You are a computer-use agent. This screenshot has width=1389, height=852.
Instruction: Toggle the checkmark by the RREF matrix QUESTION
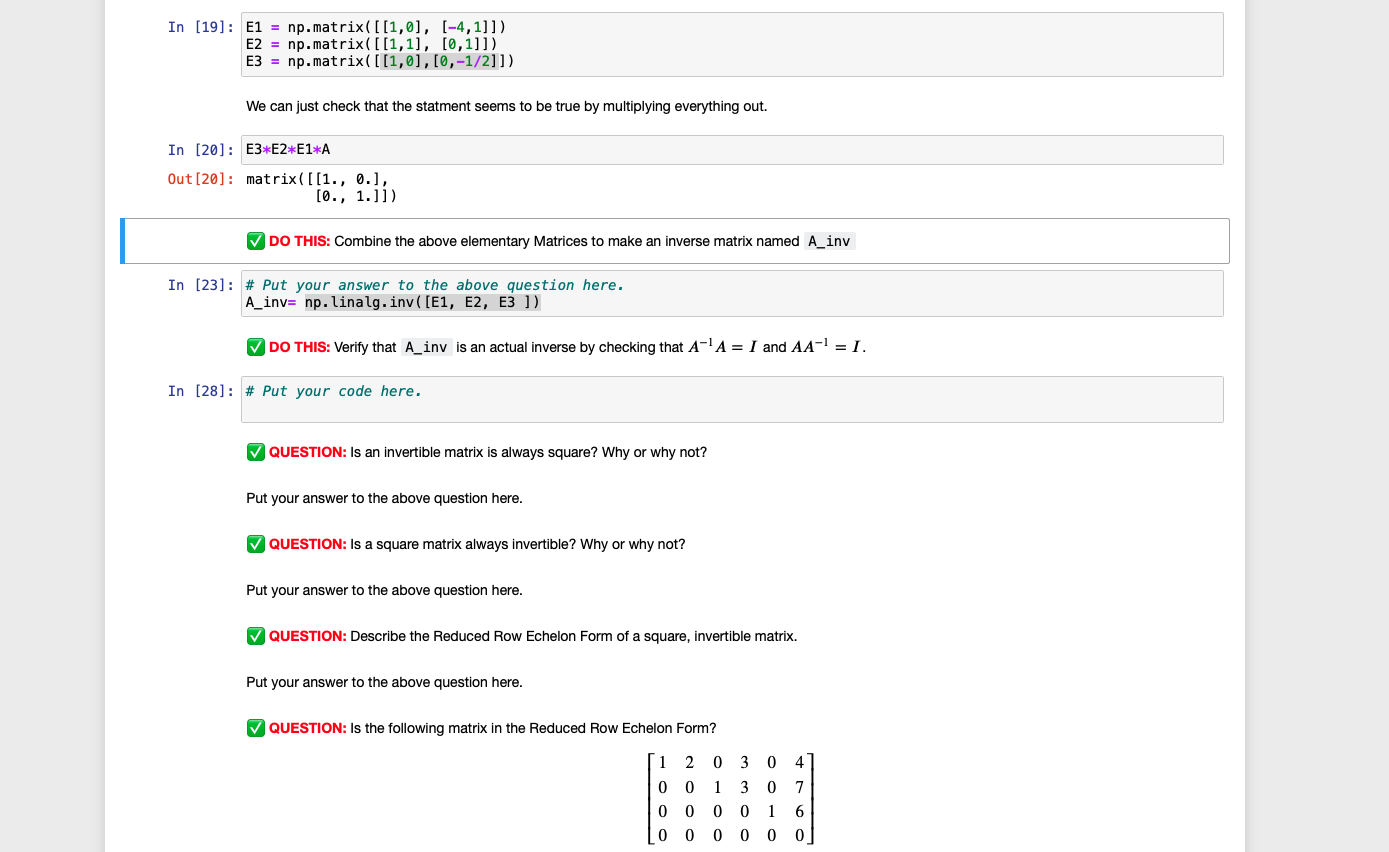coord(256,728)
